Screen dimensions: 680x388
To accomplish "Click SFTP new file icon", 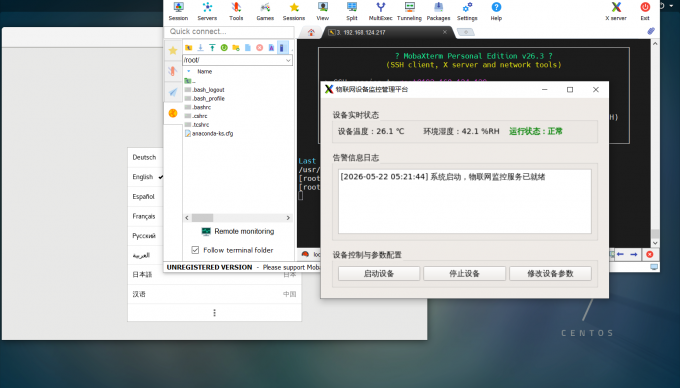I will click(x=248, y=48).
